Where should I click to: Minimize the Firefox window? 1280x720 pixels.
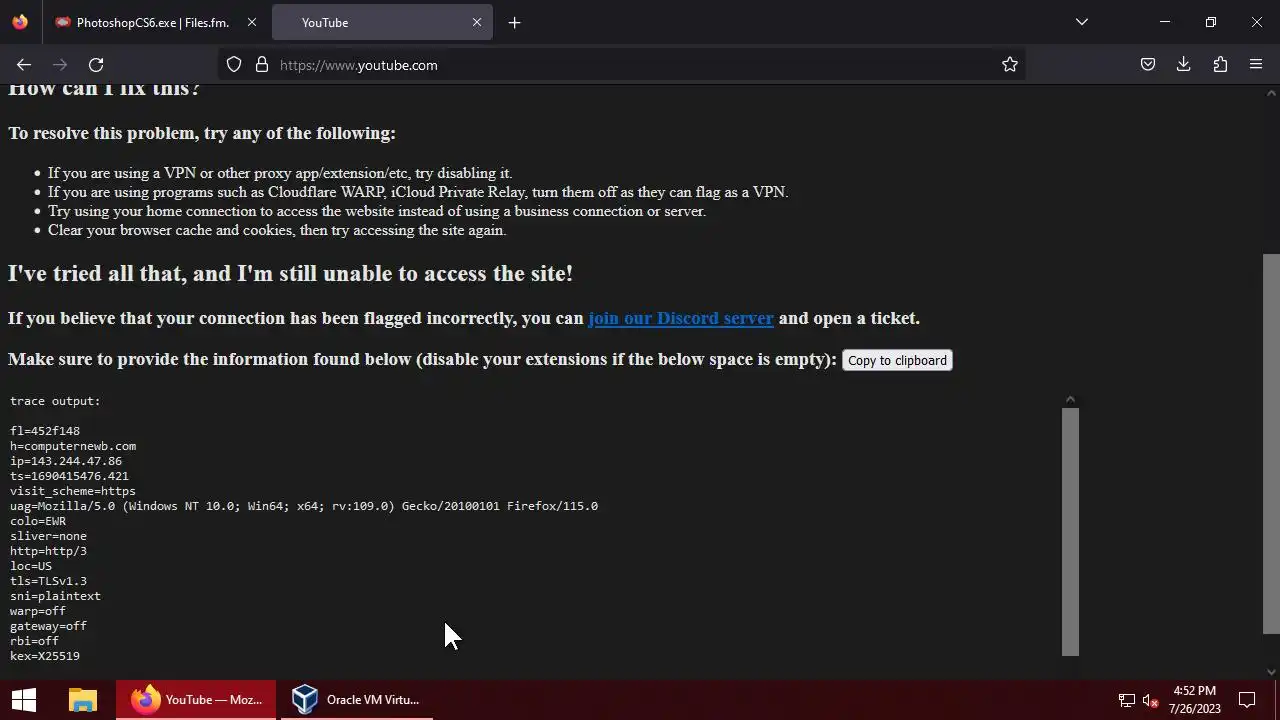(x=1165, y=22)
